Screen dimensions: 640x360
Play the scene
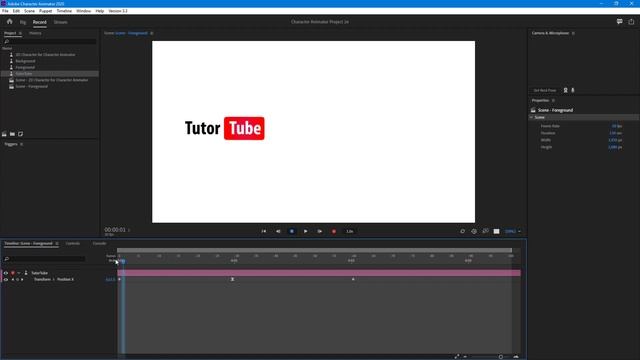(x=305, y=231)
